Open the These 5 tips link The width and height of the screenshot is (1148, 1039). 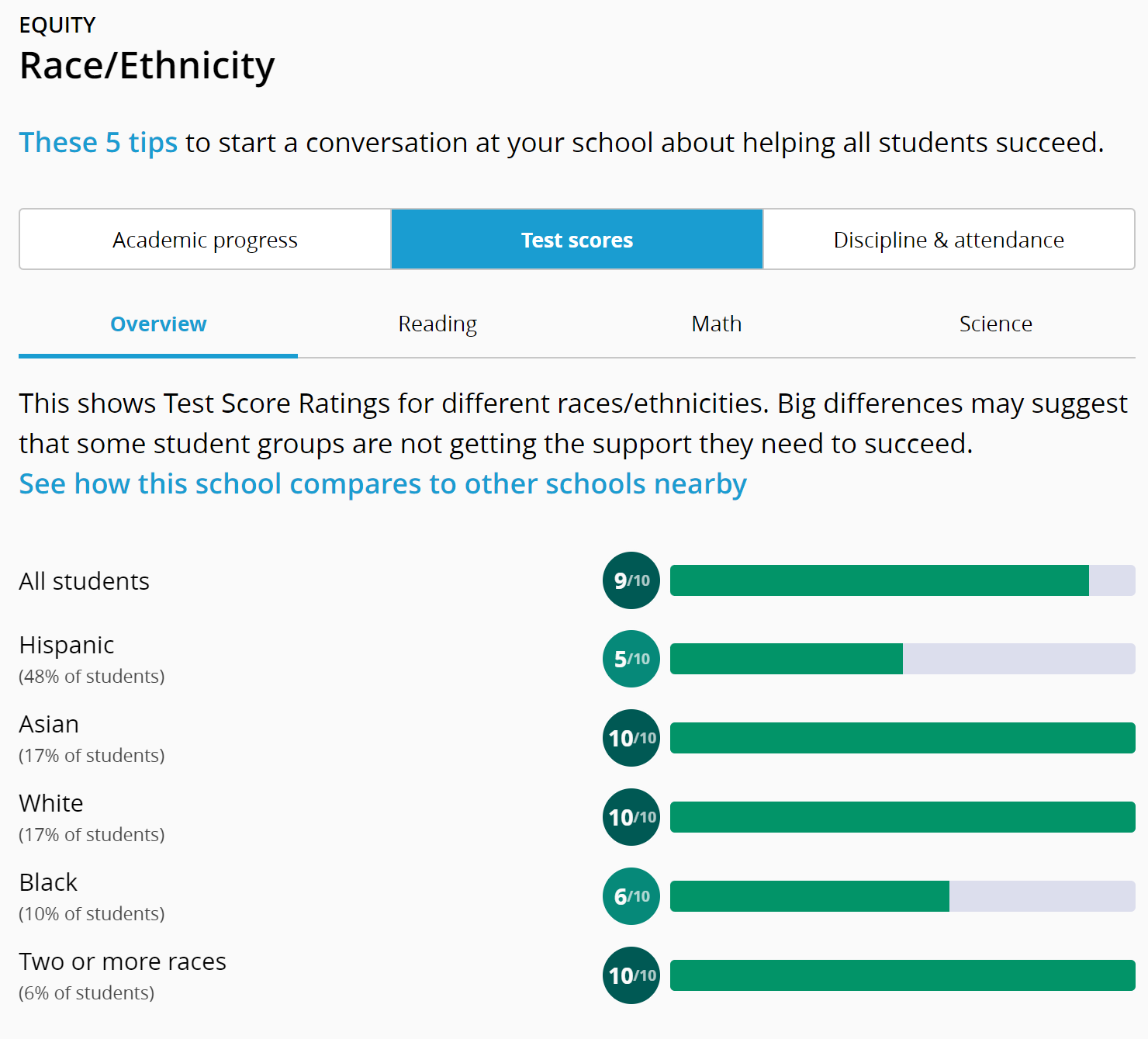point(99,143)
